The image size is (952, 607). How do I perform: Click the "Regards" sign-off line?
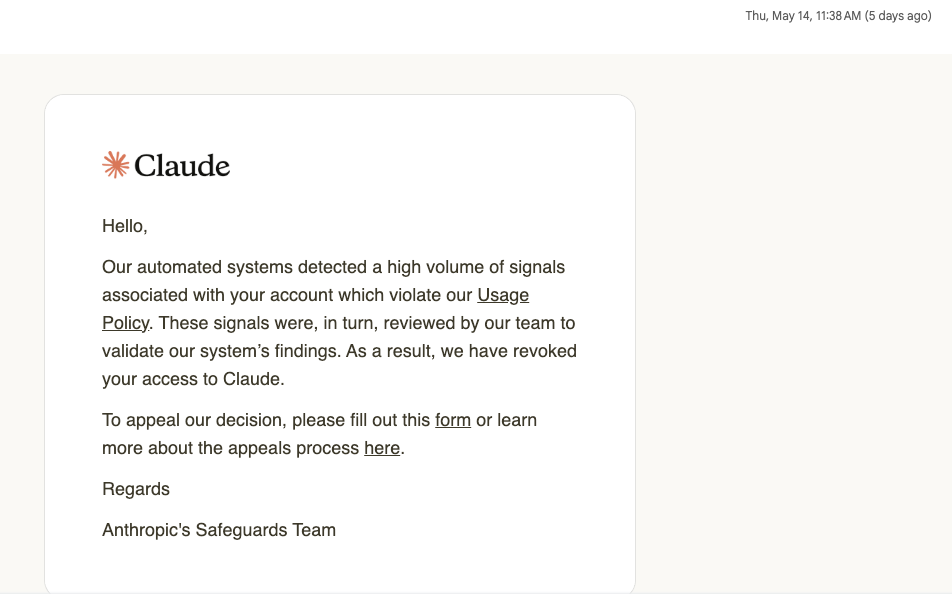tap(136, 489)
